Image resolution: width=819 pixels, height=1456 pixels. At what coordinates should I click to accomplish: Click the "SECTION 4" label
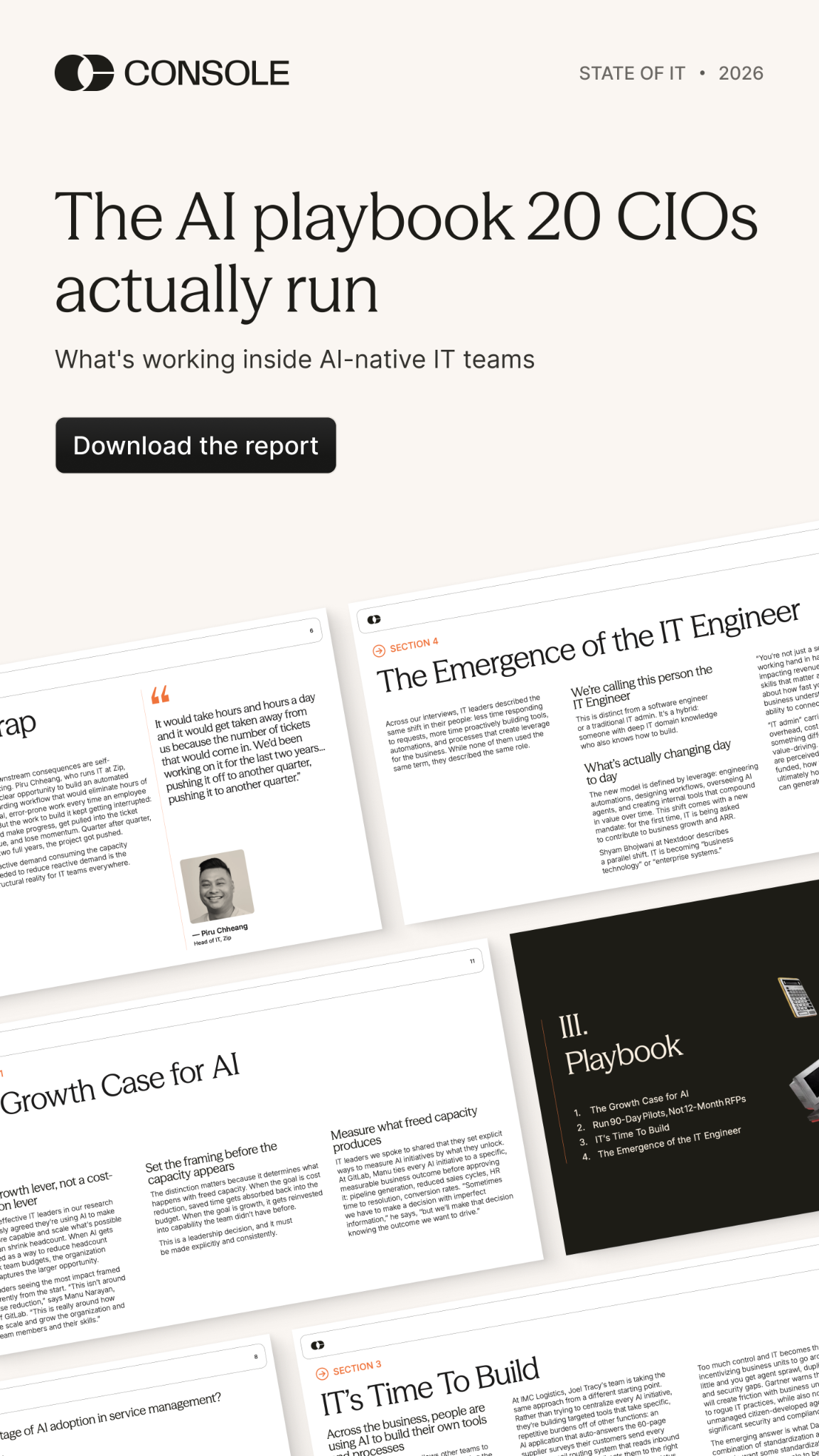pos(414,646)
